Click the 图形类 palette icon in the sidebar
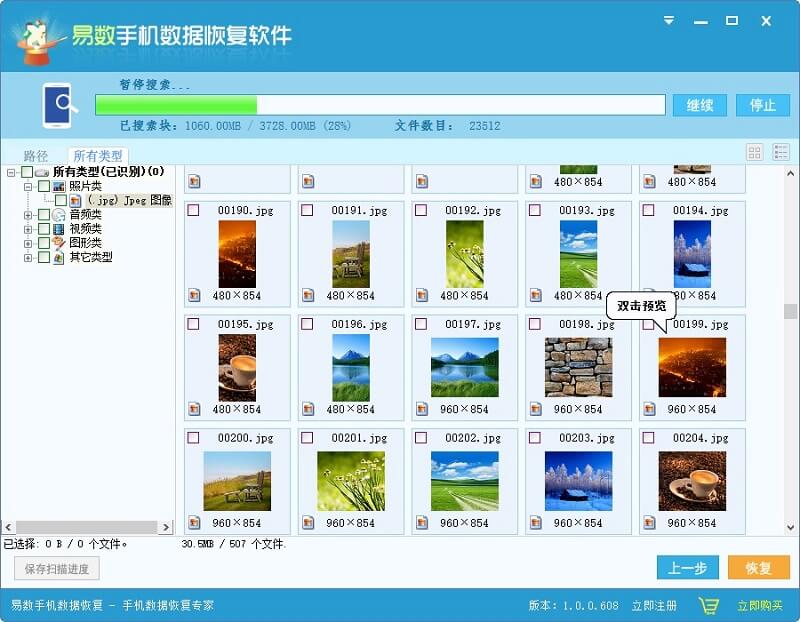Viewport: 800px width, 622px height. tap(59, 242)
